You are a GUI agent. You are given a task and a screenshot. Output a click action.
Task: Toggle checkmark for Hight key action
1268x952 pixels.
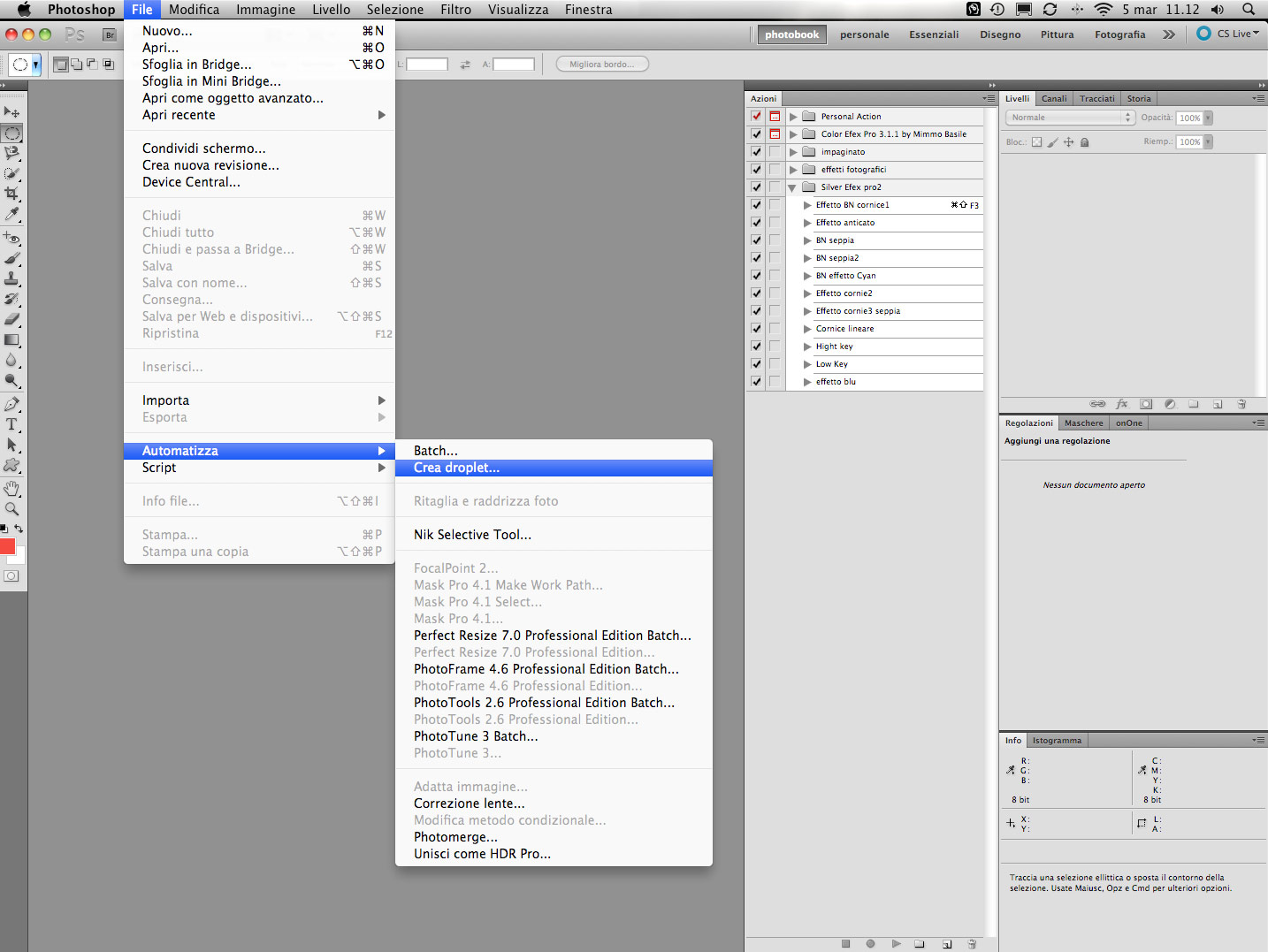pyautogui.click(x=756, y=346)
